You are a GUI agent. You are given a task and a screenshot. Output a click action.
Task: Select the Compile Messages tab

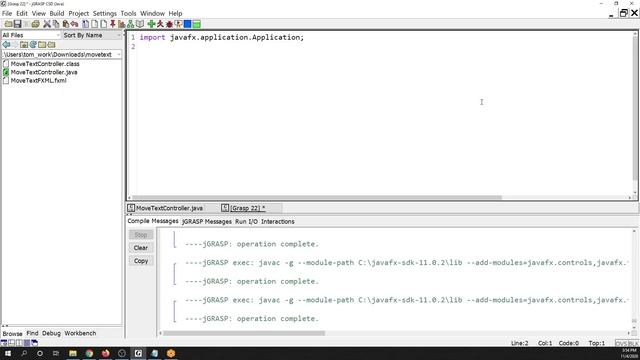pyautogui.click(x=153, y=221)
